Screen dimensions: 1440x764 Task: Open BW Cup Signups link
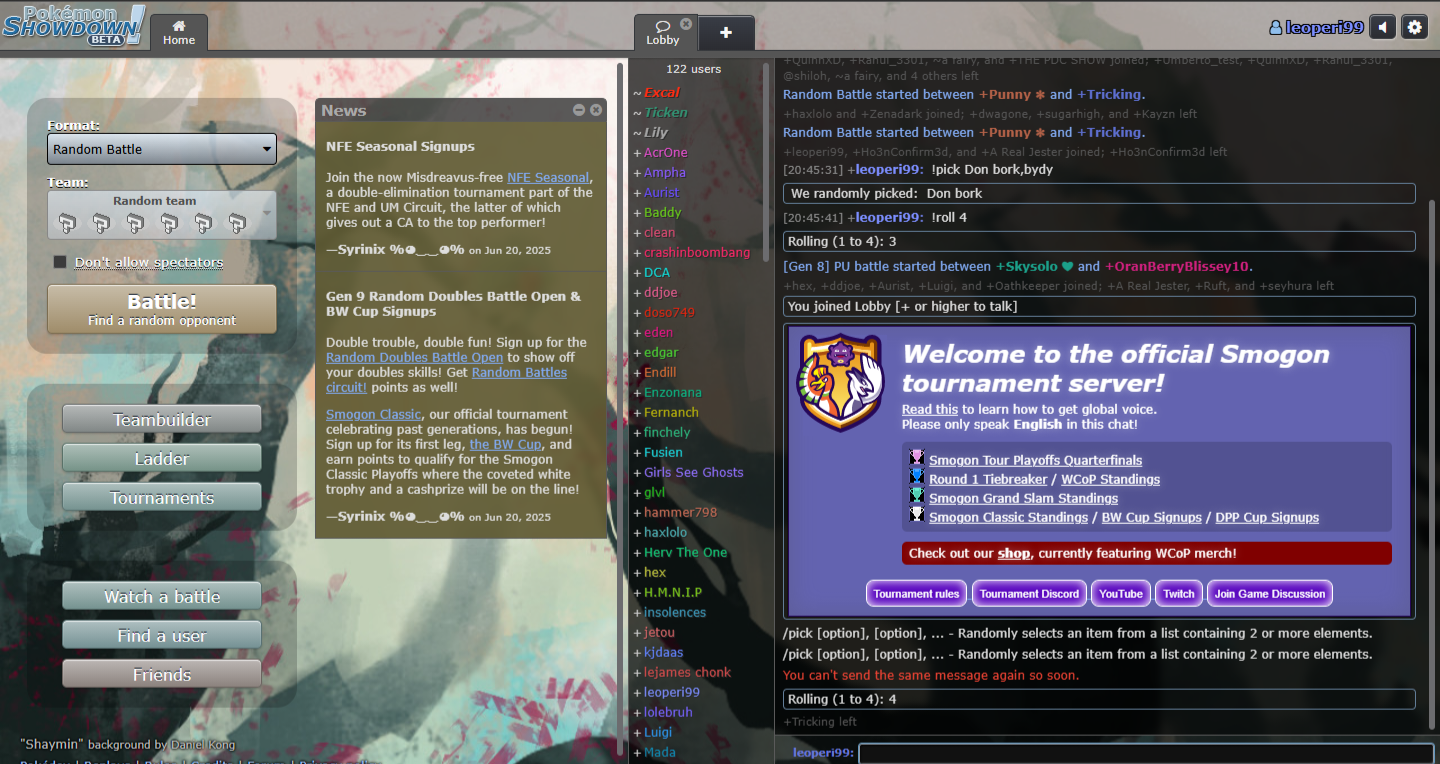click(x=1151, y=517)
